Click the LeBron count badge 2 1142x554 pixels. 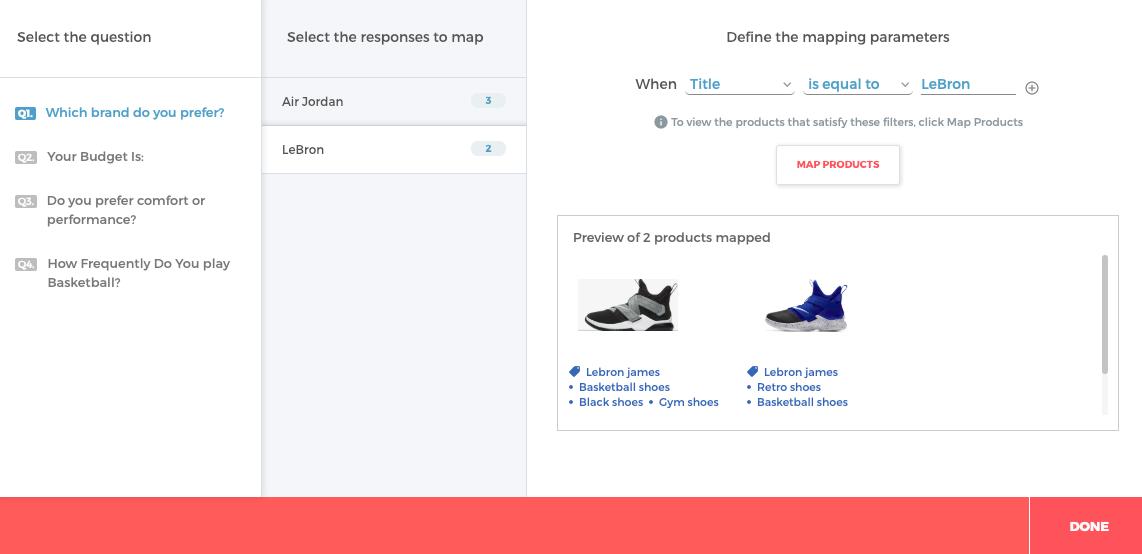click(x=488, y=149)
